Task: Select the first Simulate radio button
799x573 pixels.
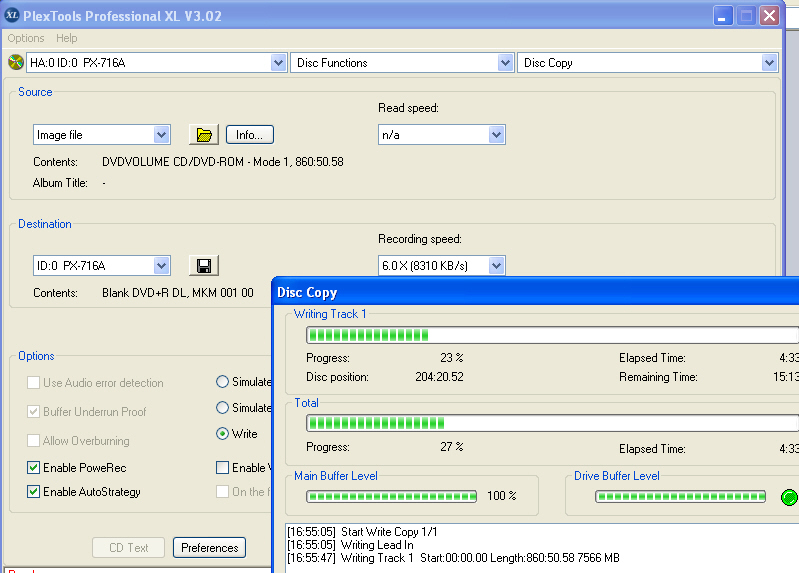Action: pos(222,381)
